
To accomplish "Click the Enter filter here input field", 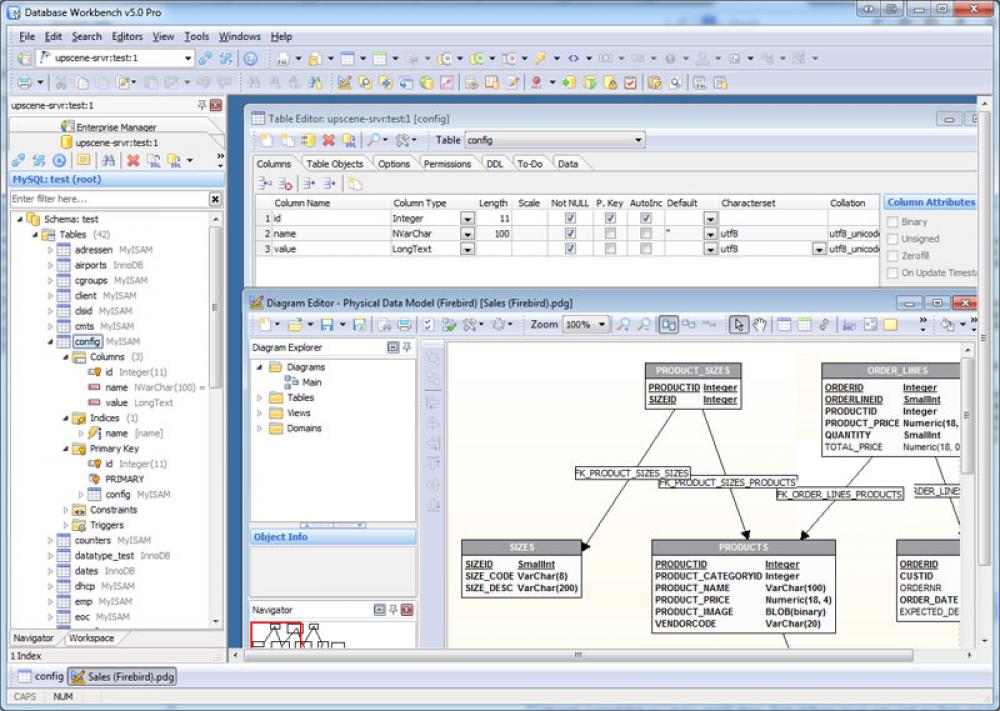I will 100,198.
